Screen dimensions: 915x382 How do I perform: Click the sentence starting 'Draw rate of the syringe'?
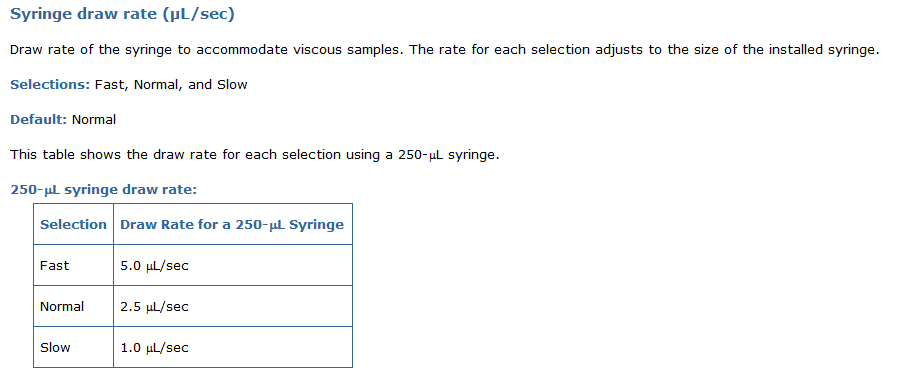click(x=207, y=50)
